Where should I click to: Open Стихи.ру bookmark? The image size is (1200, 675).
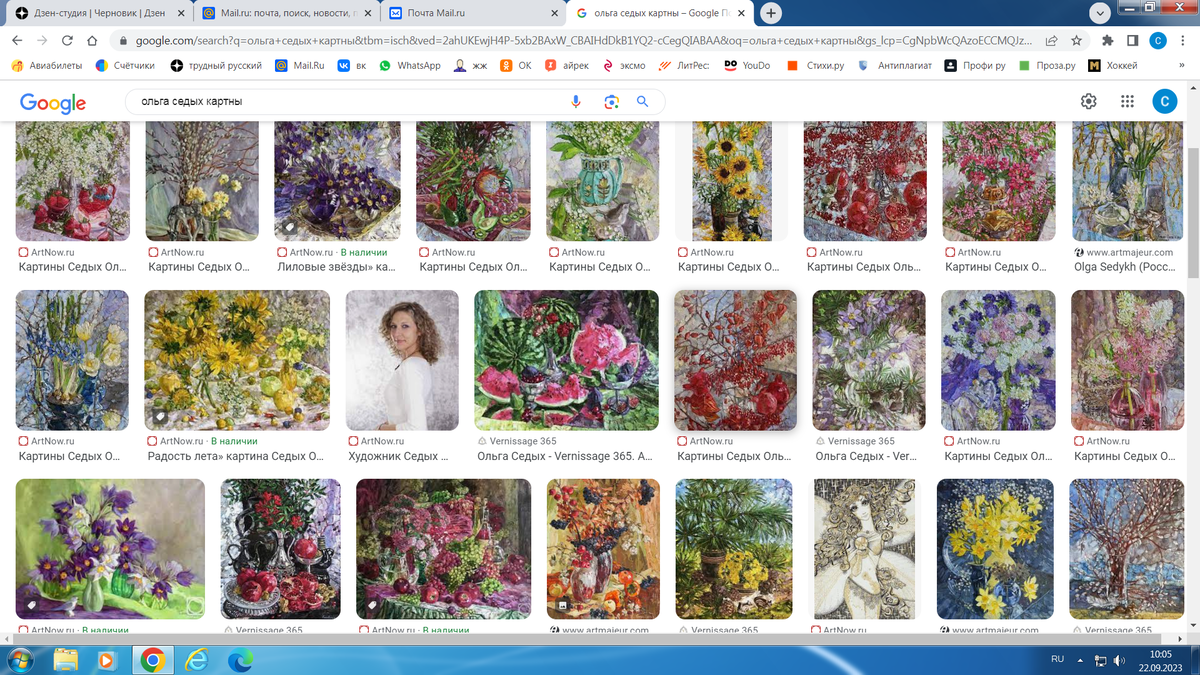pyautogui.click(x=816, y=65)
